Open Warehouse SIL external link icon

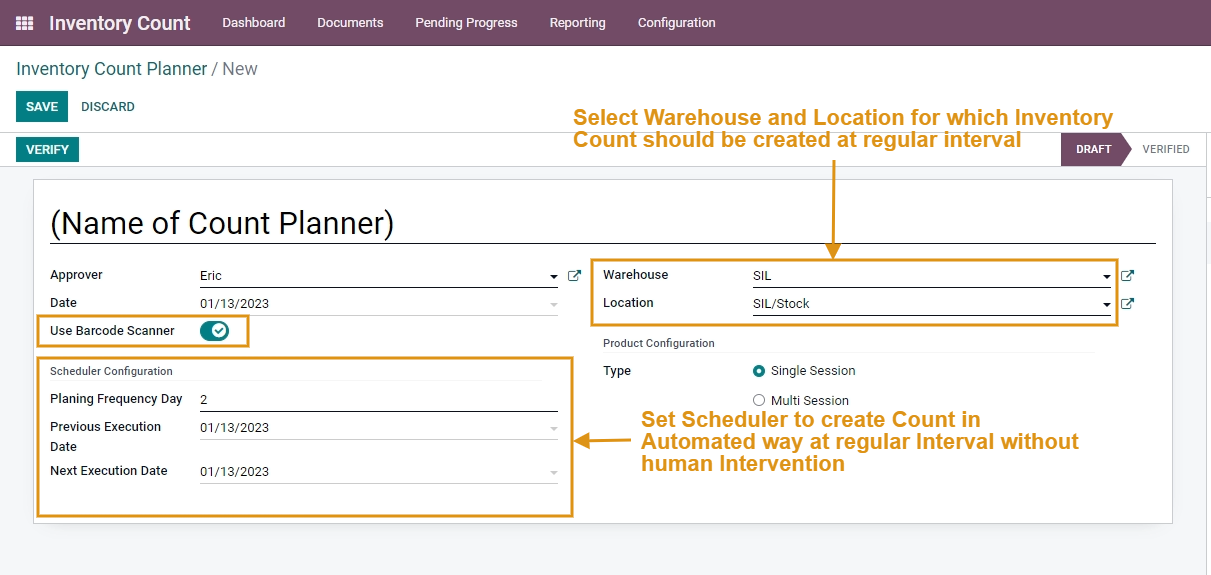coord(1127,276)
